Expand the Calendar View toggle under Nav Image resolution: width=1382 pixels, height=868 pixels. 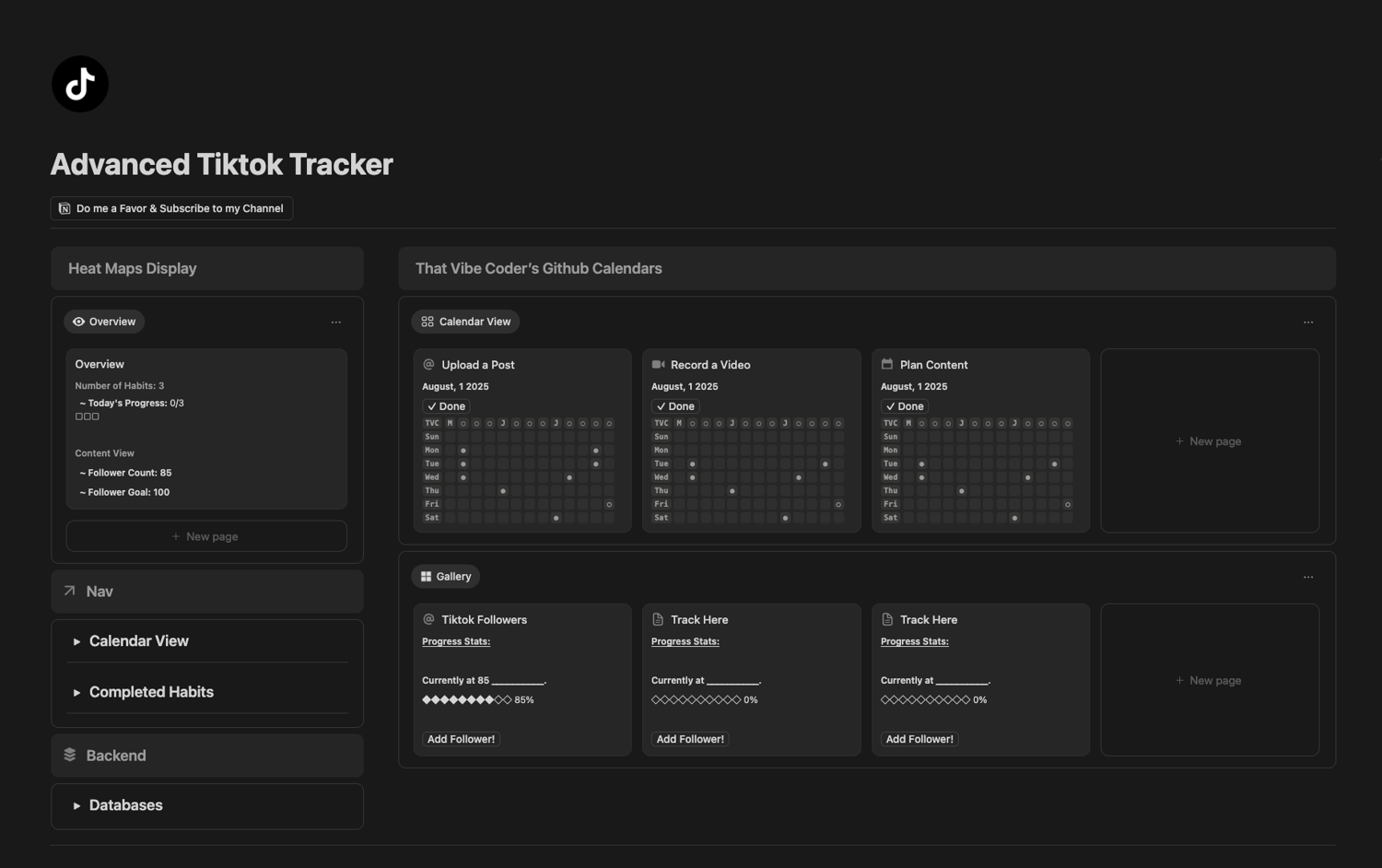pos(76,641)
